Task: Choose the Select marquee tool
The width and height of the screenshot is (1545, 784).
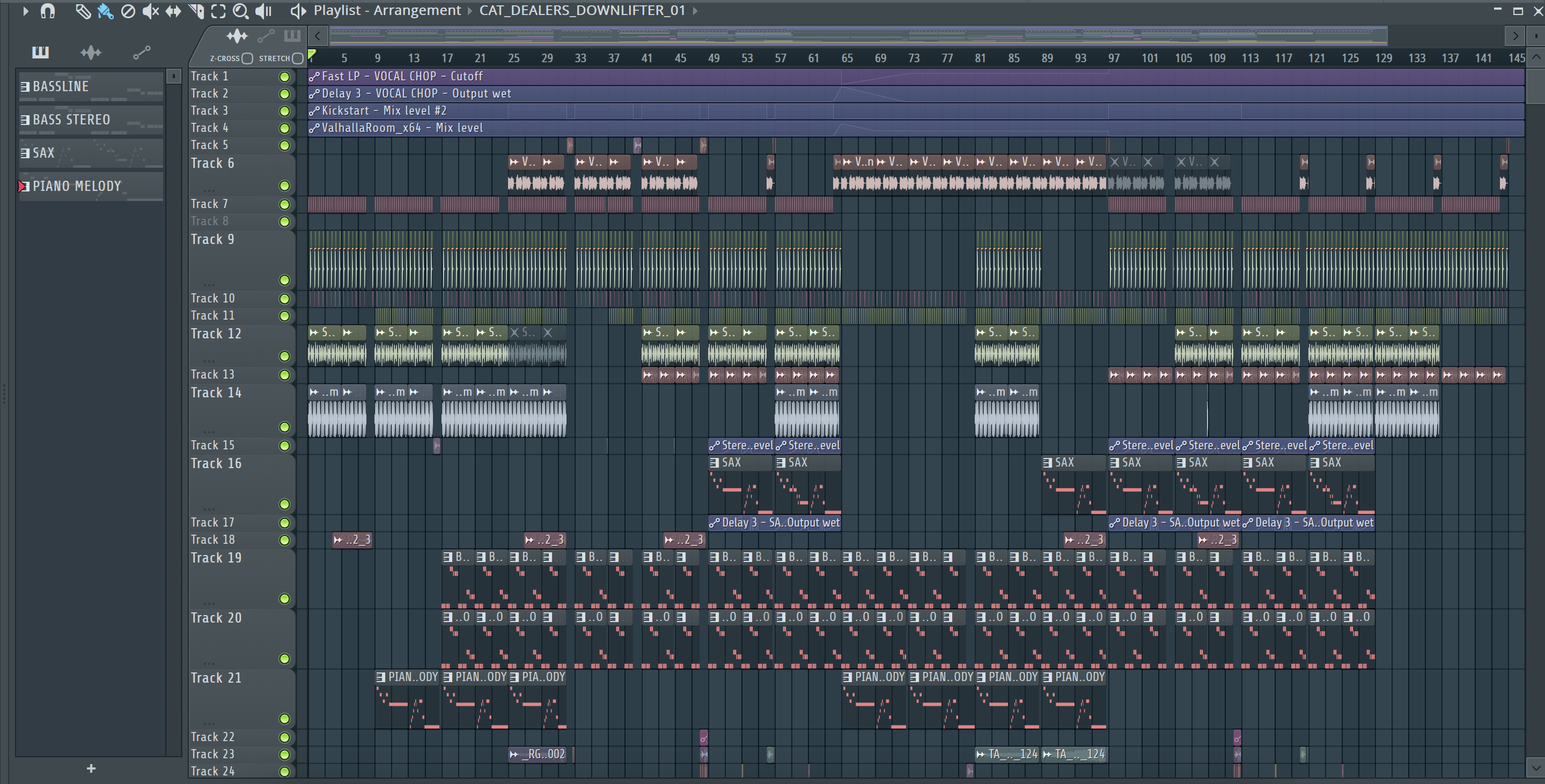Action: [218, 11]
